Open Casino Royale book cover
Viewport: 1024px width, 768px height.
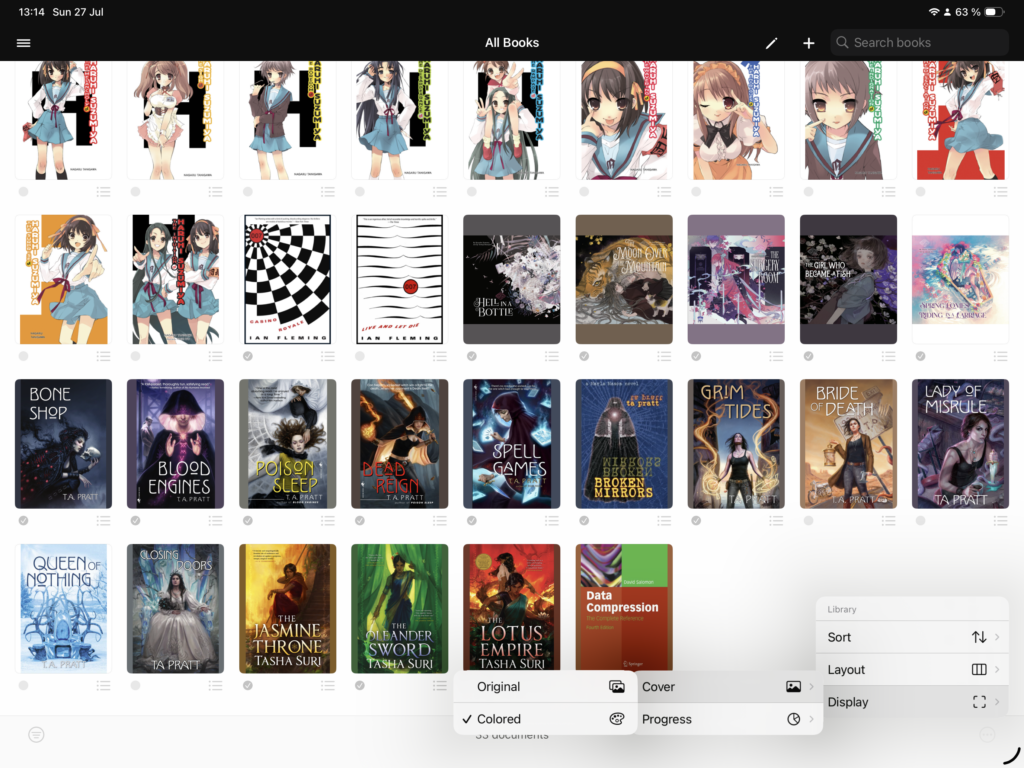click(x=287, y=279)
